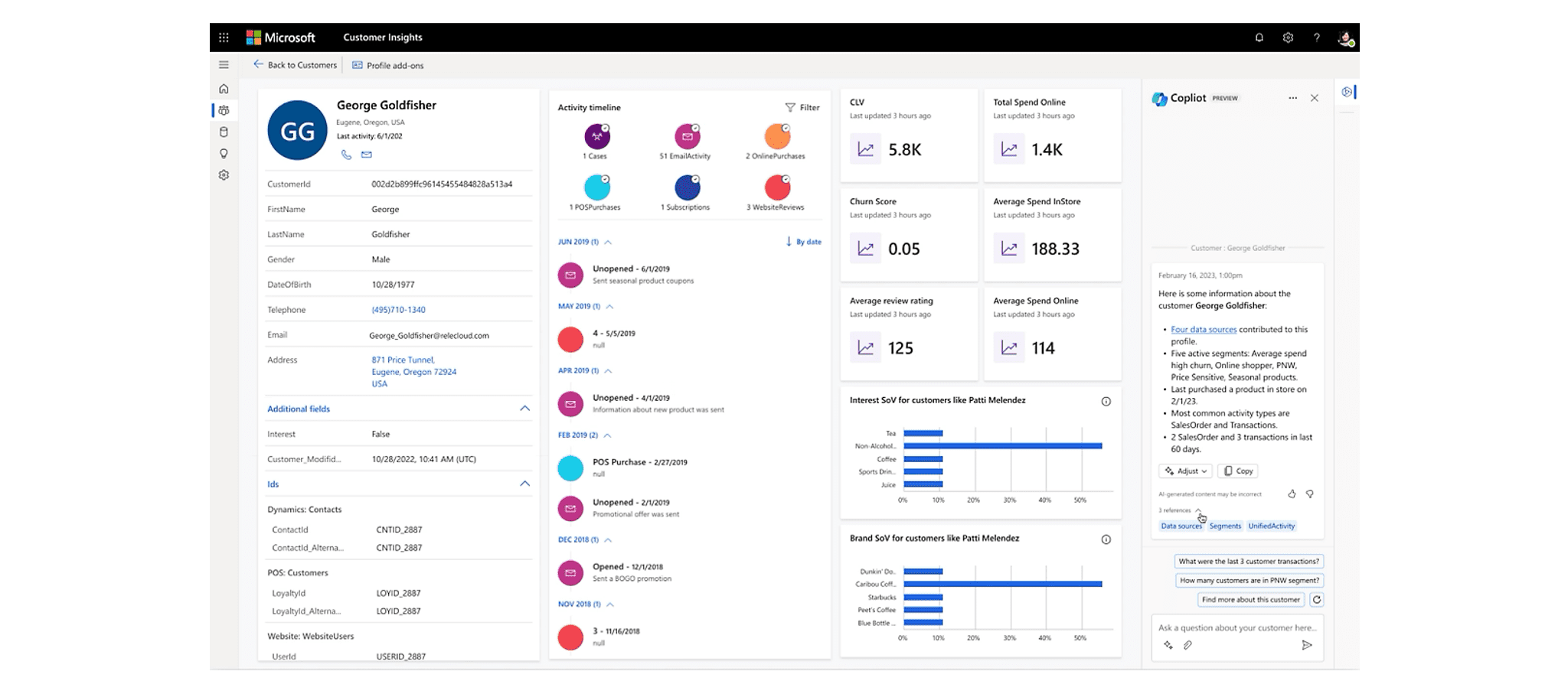1568x694 pixels.
Task: Focus the Copilot question input field
Action: (x=1237, y=628)
